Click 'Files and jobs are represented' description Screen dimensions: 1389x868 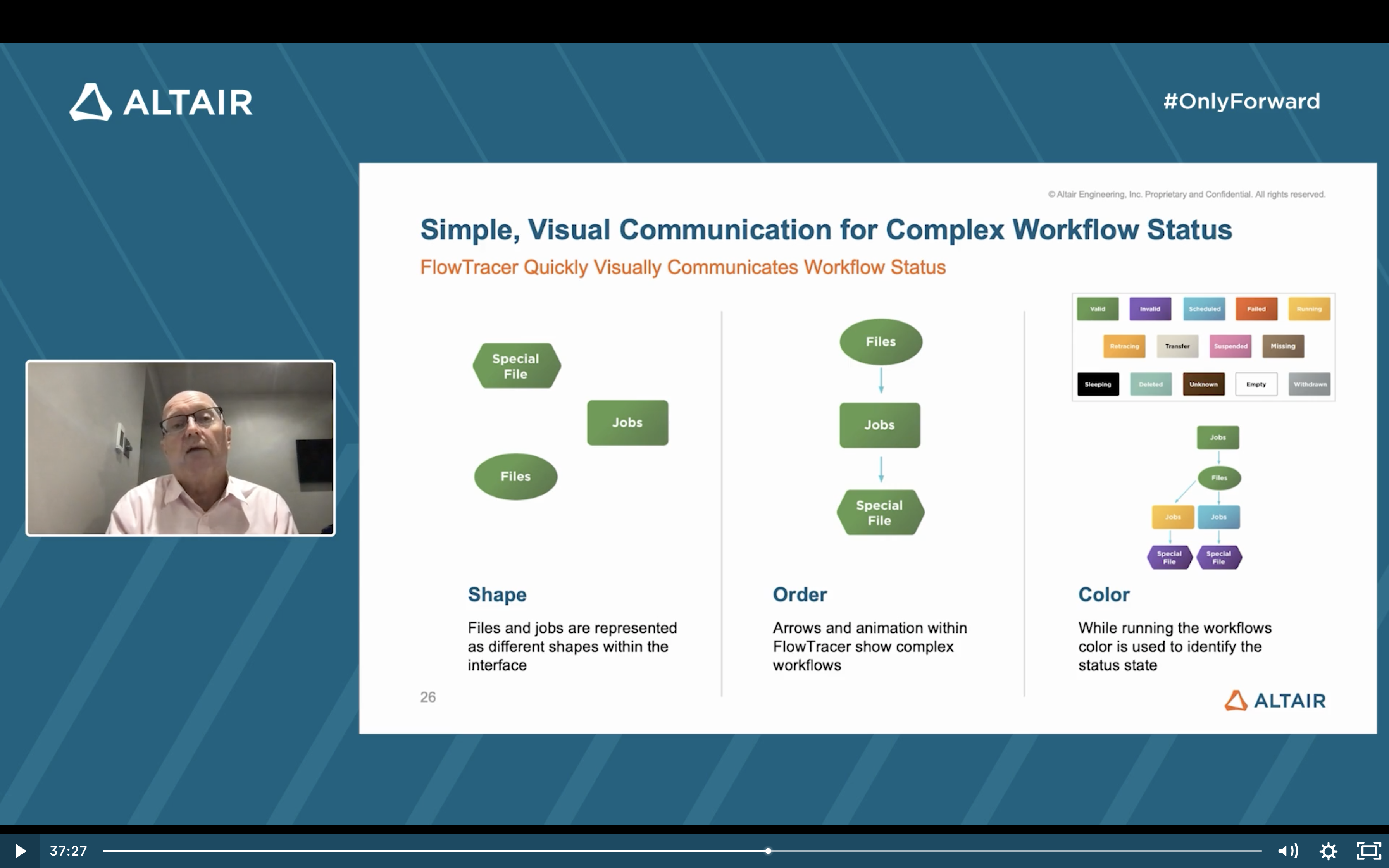point(572,646)
